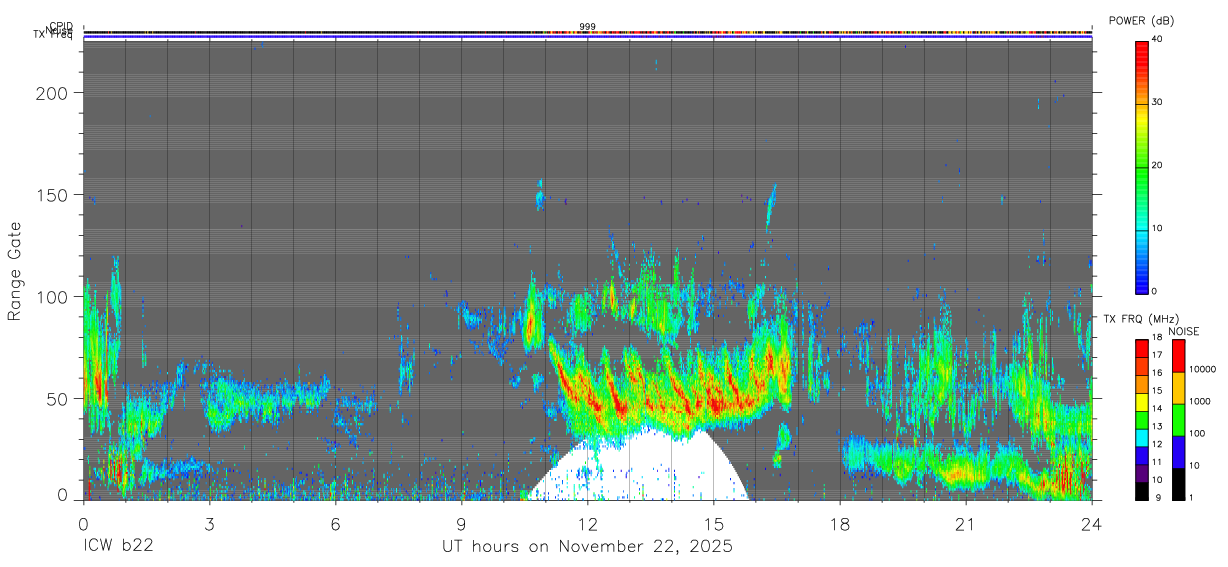Click the 6 tick on UT hours axis
This screenshot has width=1228, height=567.
click(335, 523)
